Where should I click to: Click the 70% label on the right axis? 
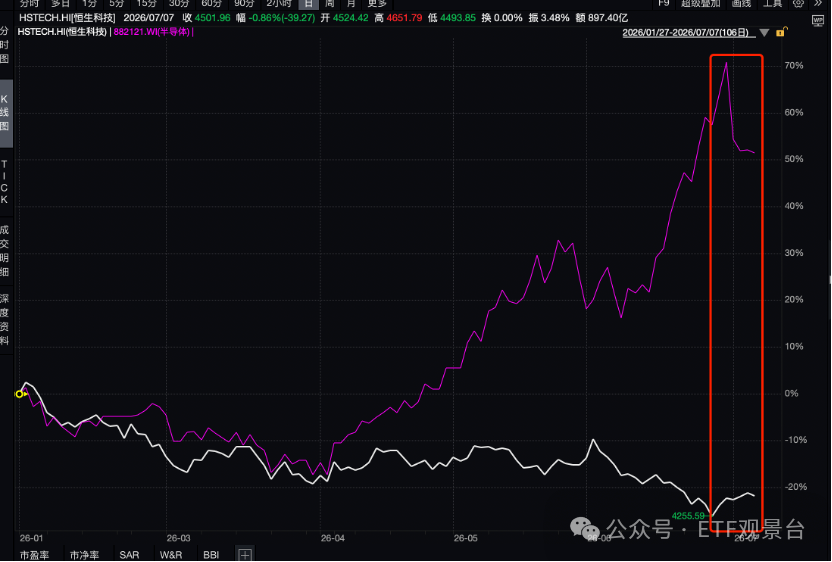(794, 66)
